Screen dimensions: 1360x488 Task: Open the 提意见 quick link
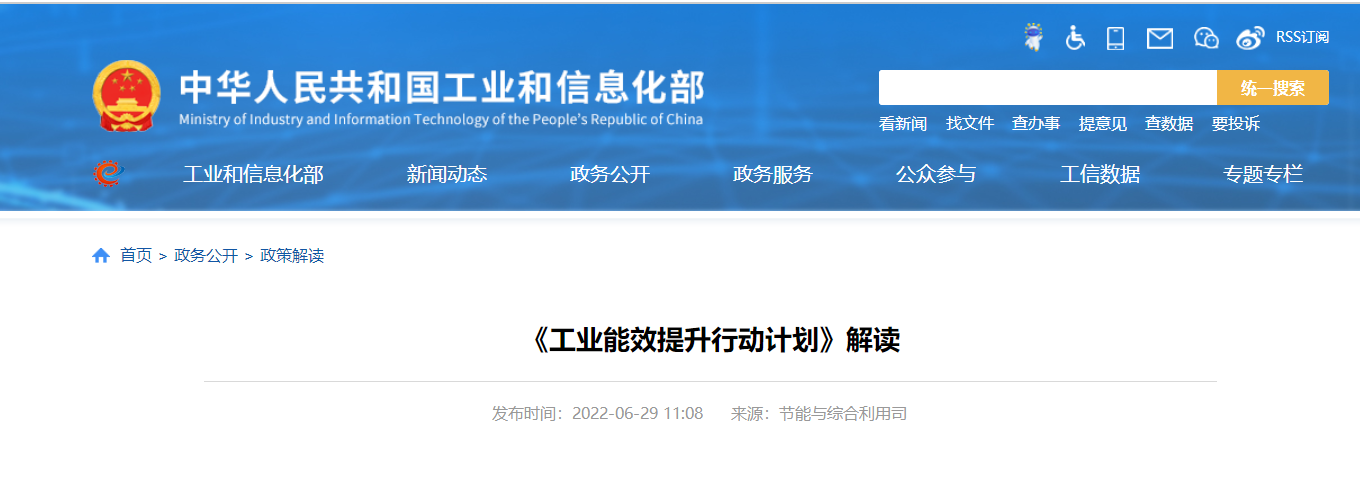[1103, 124]
